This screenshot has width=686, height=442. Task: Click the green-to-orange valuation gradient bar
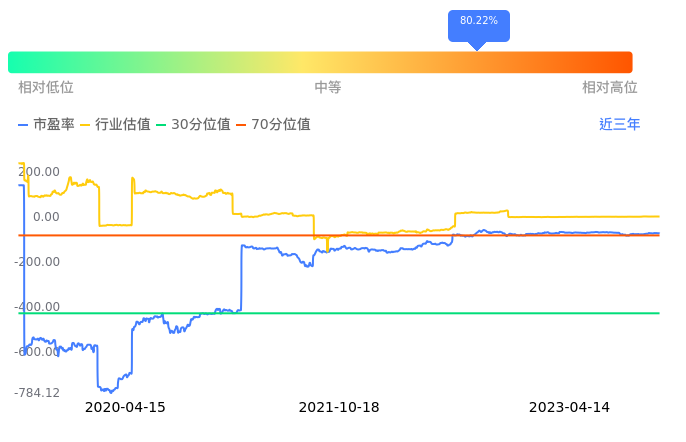click(320, 62)
